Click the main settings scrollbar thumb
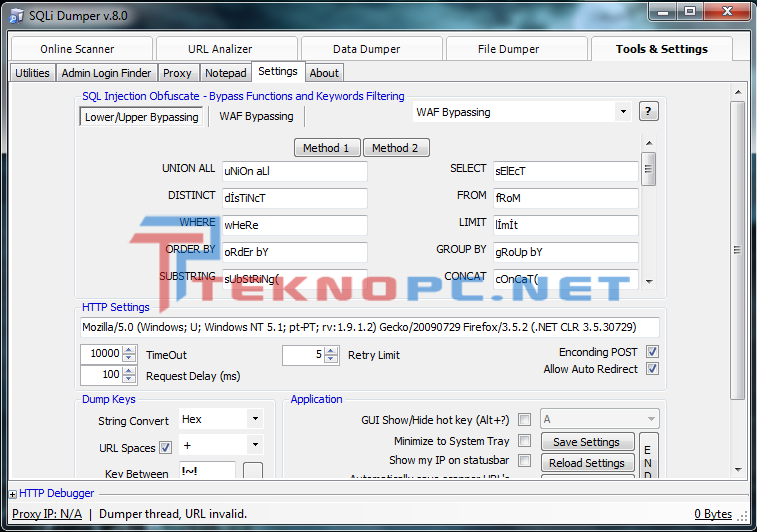The image size is (757, 532). (x=737, y=251)
